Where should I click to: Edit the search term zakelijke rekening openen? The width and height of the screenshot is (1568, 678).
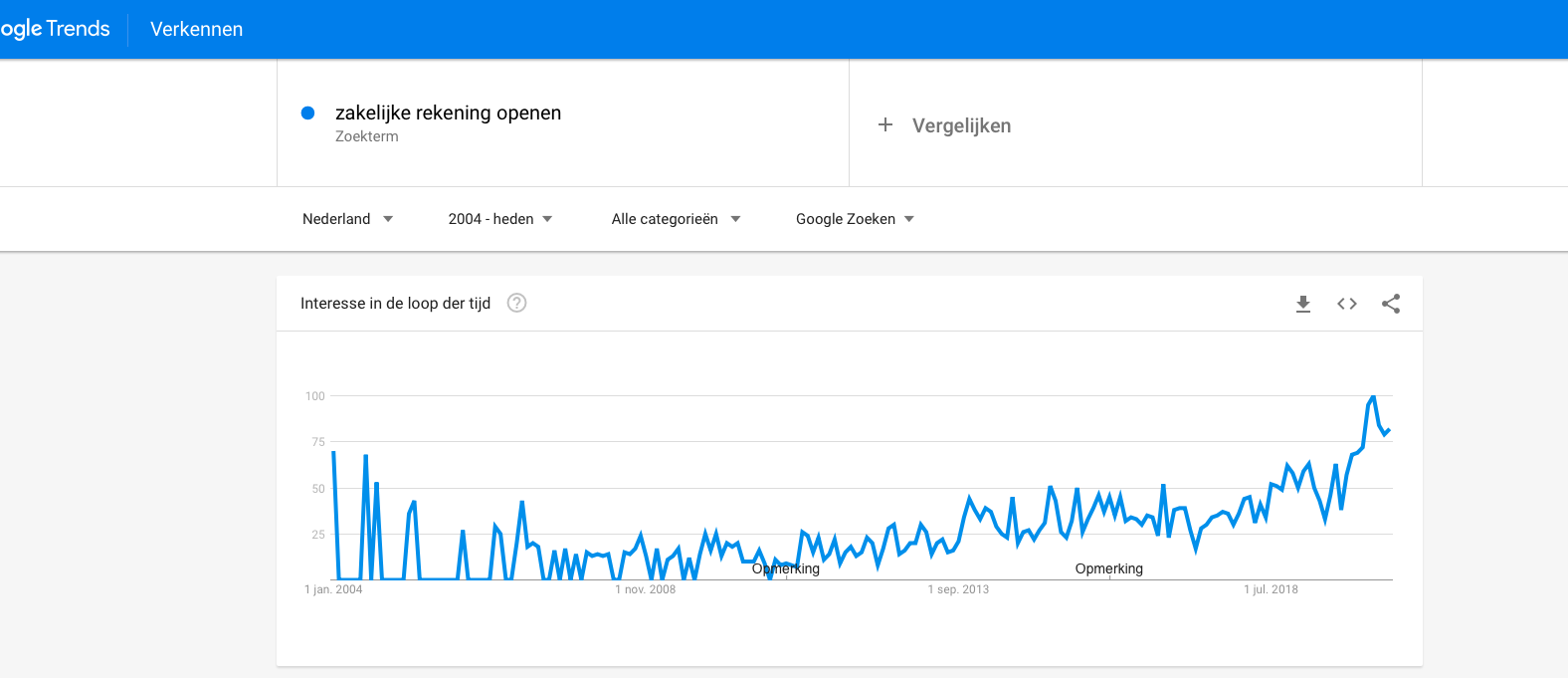[448, 113]
